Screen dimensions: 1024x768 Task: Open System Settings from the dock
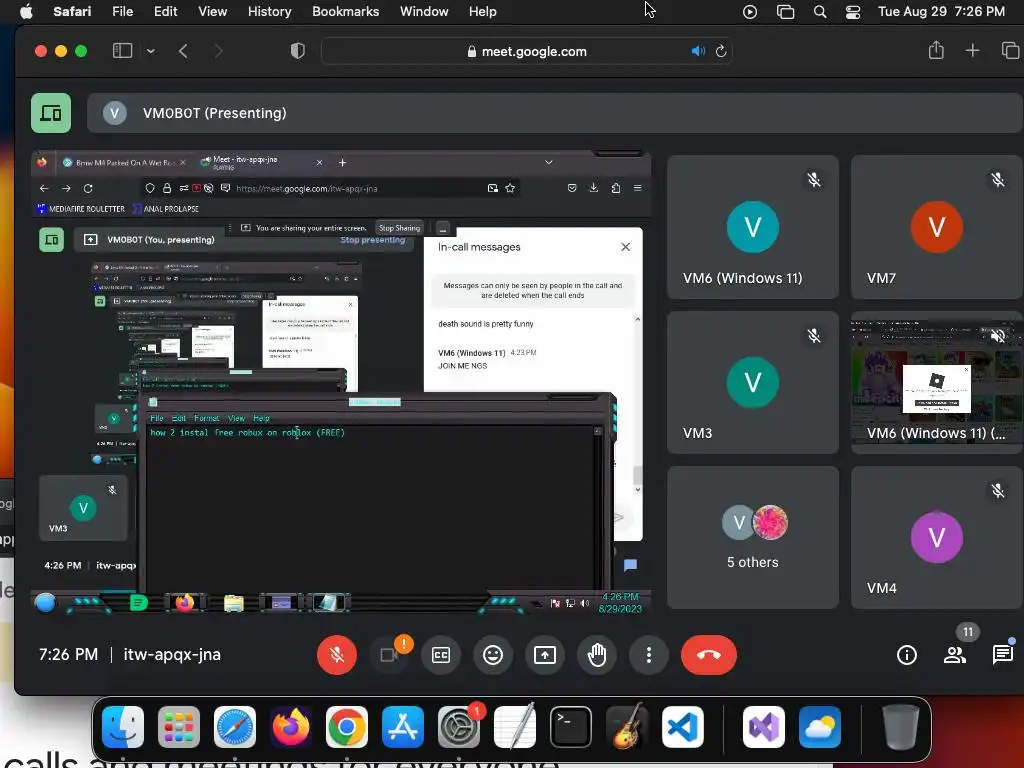tap(458, 727)
